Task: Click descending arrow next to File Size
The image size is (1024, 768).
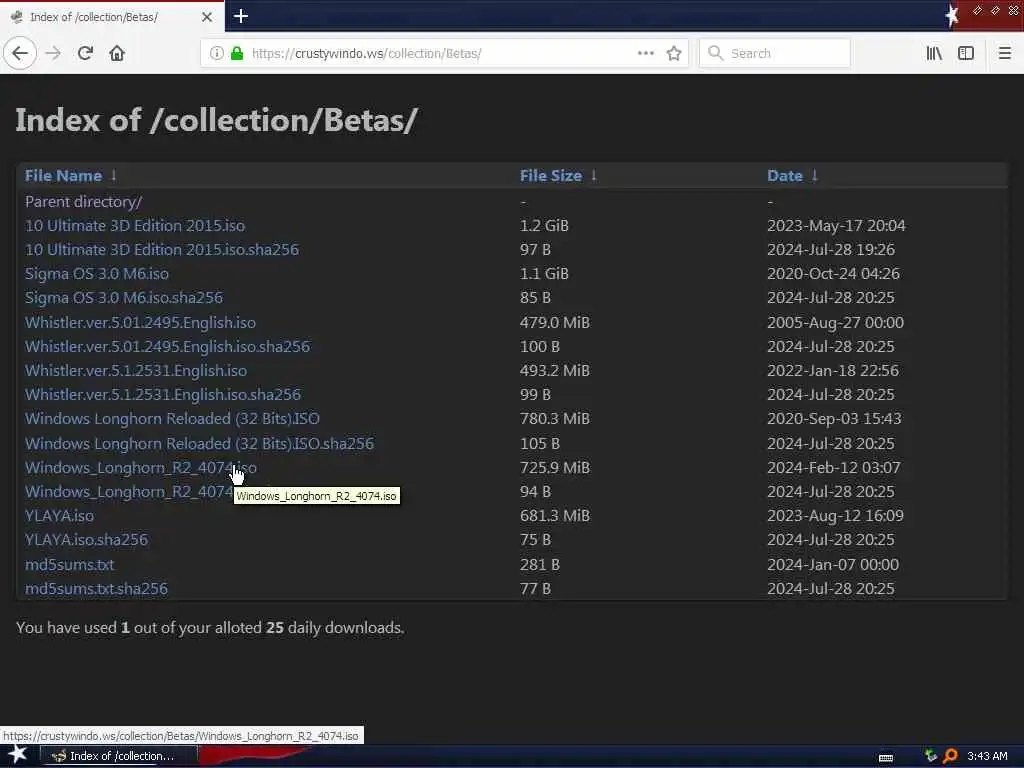Action: (x=594, y=175)
